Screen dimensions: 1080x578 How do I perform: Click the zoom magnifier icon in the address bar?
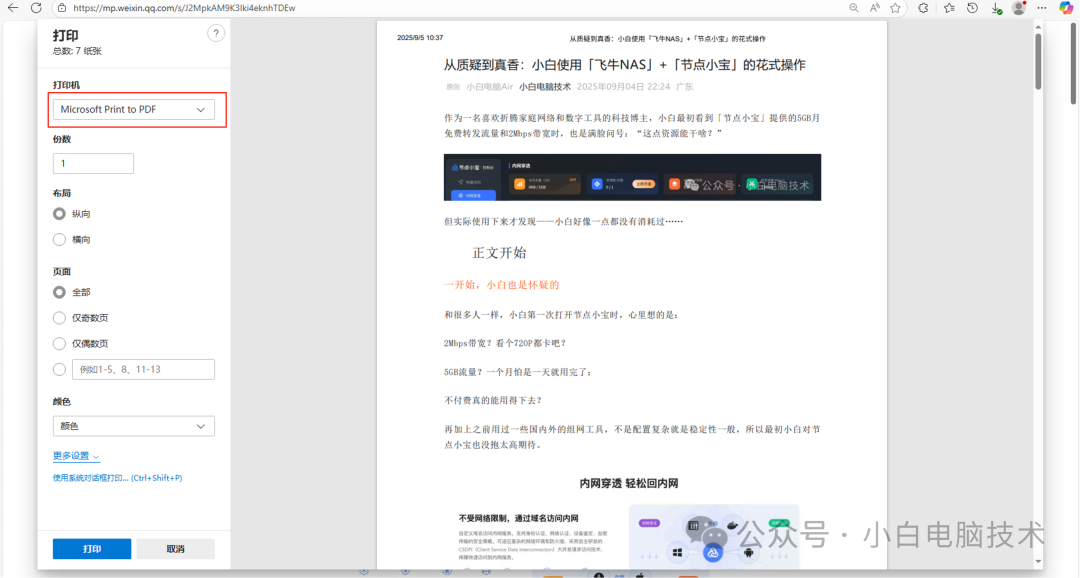pyautogui.click(x=853, y=8)
